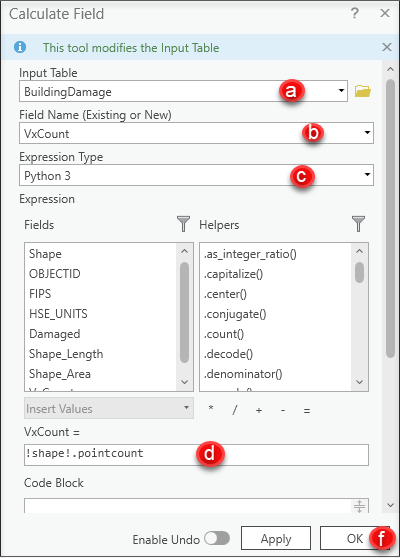The width and height of the screenshot is (400, 558).
Task: Click the Code Block resize handle icon
Action: pos(359,506)
